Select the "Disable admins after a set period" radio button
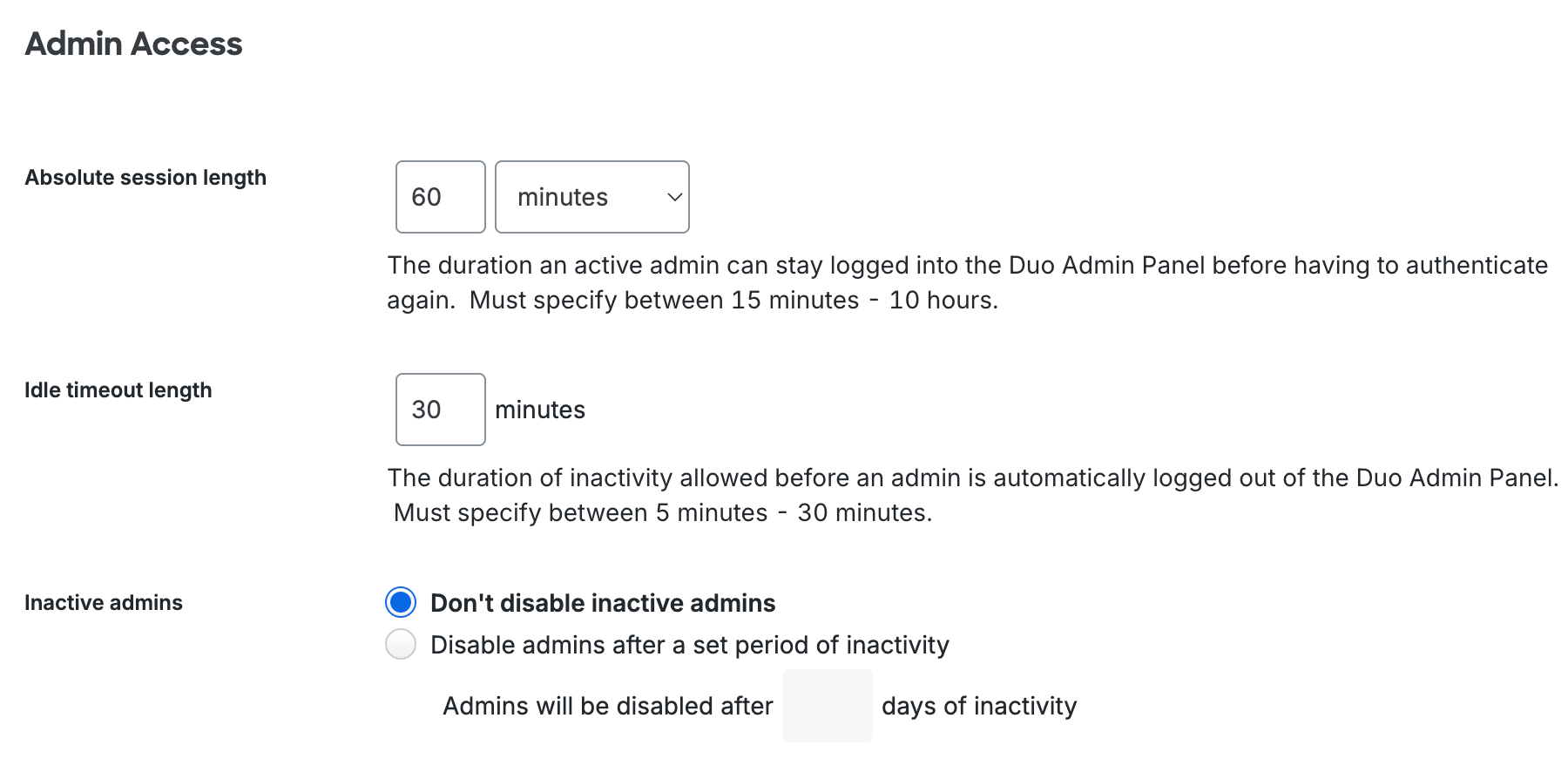Screen dimensions: 1568x779 coord(401,645)
